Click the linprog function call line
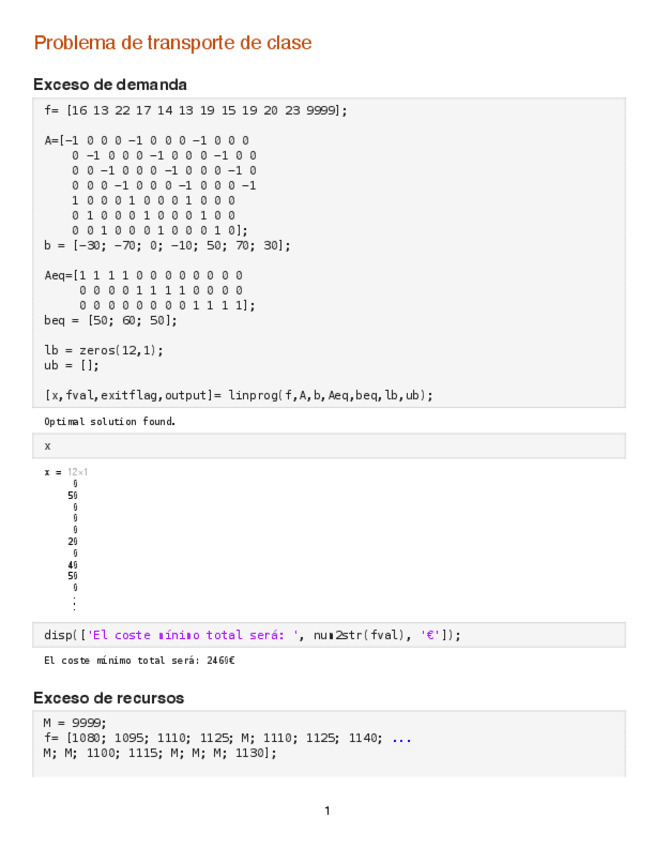 pyautogui.click(x=239, y=395)
